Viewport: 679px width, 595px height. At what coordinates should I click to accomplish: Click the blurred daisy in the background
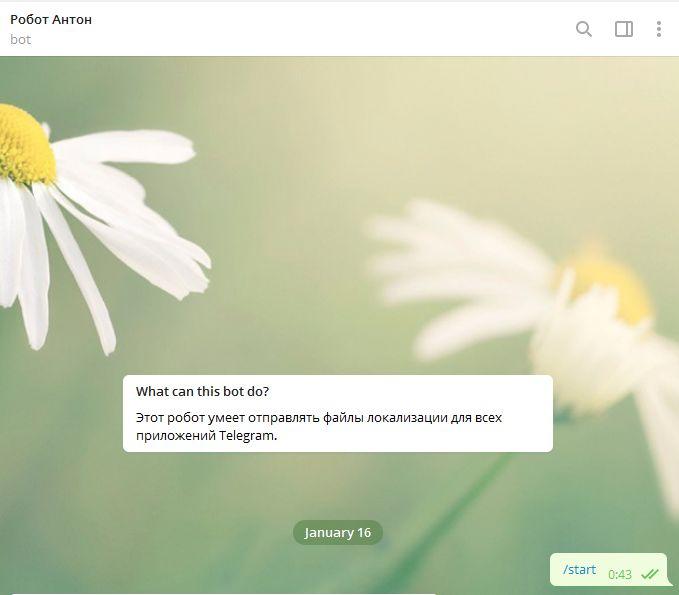pos(590,300)
